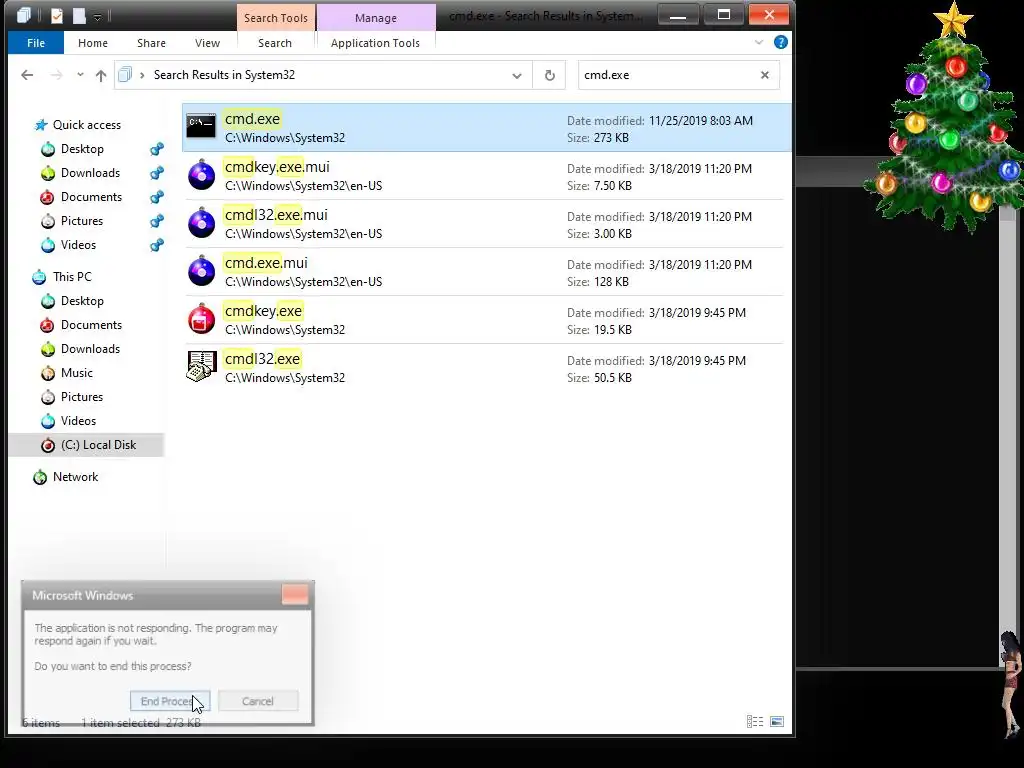Viewport: 1024px width, 768px height.
Task: Click the new folder icon in title bar
Action: (x=79, y=16)
